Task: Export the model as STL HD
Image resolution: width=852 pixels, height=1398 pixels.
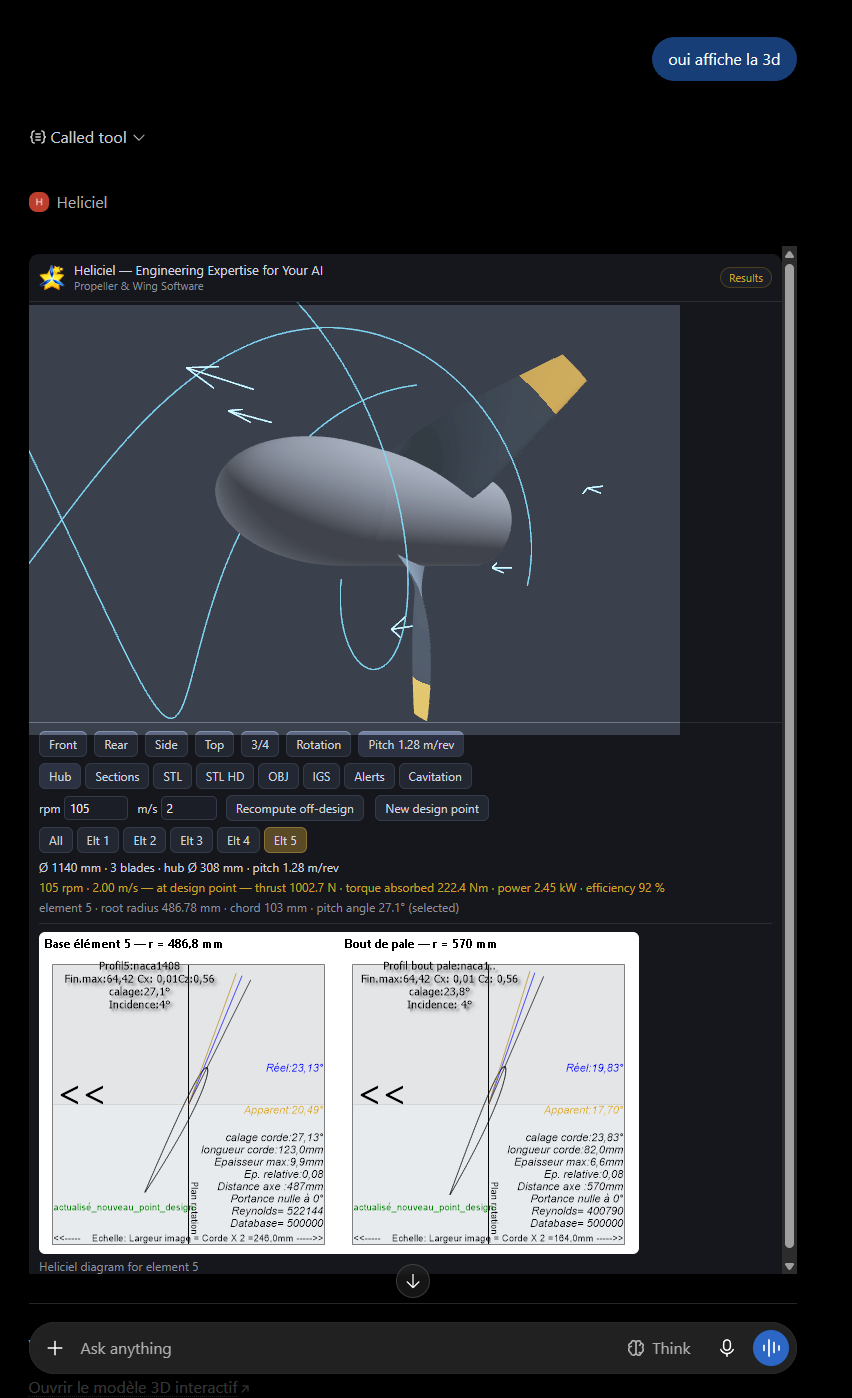Action: (x=225, y=777)
